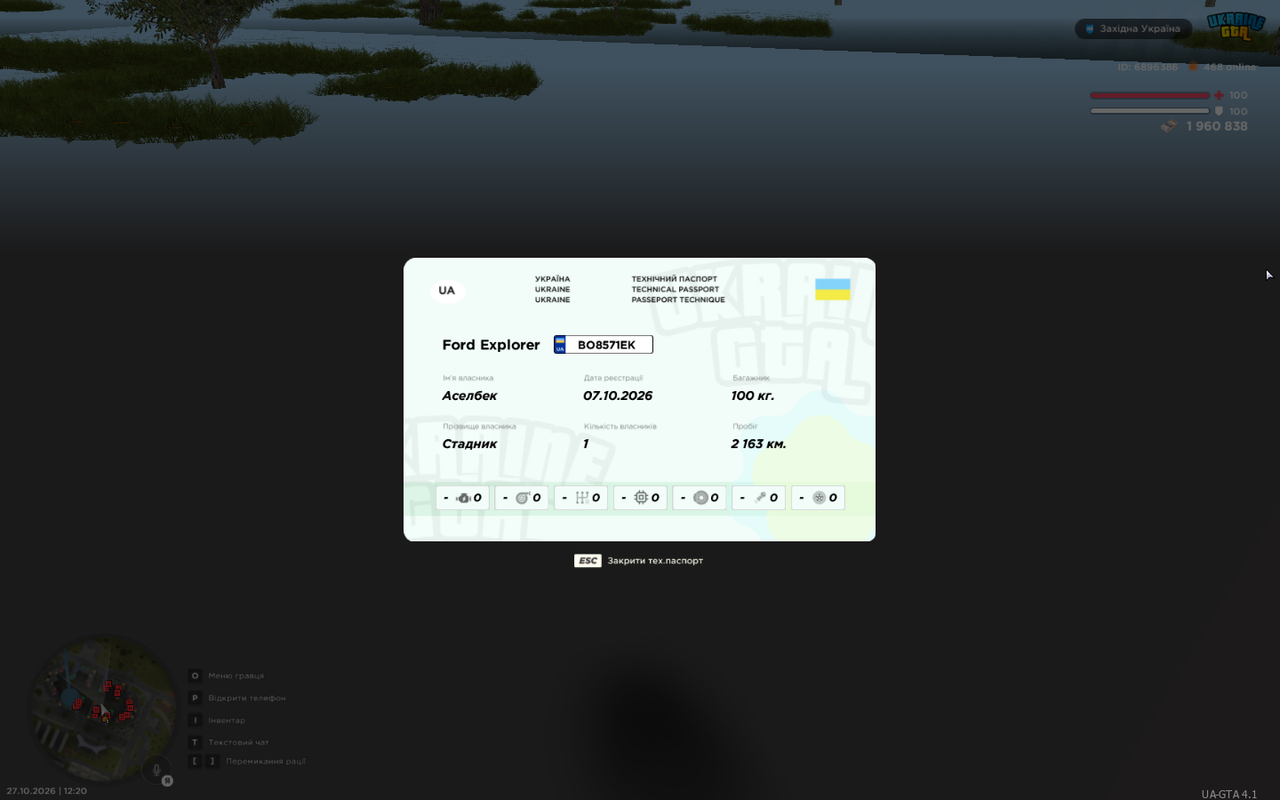Select the gearbox shifter icon slot
Image resolution: width=1280 pixels, height=800 pixels.
[x=581, y=498]
